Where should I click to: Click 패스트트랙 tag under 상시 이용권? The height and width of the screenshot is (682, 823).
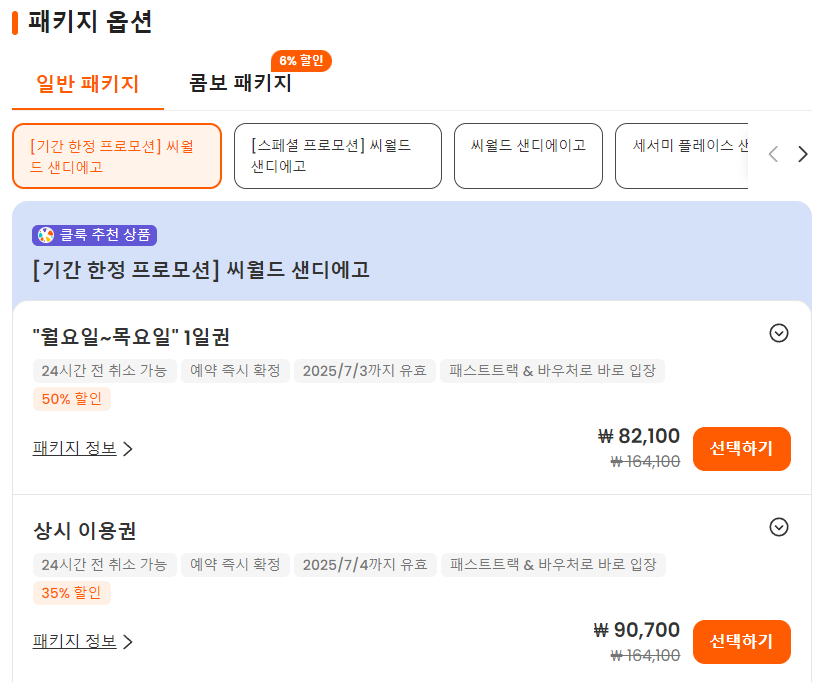553,564
